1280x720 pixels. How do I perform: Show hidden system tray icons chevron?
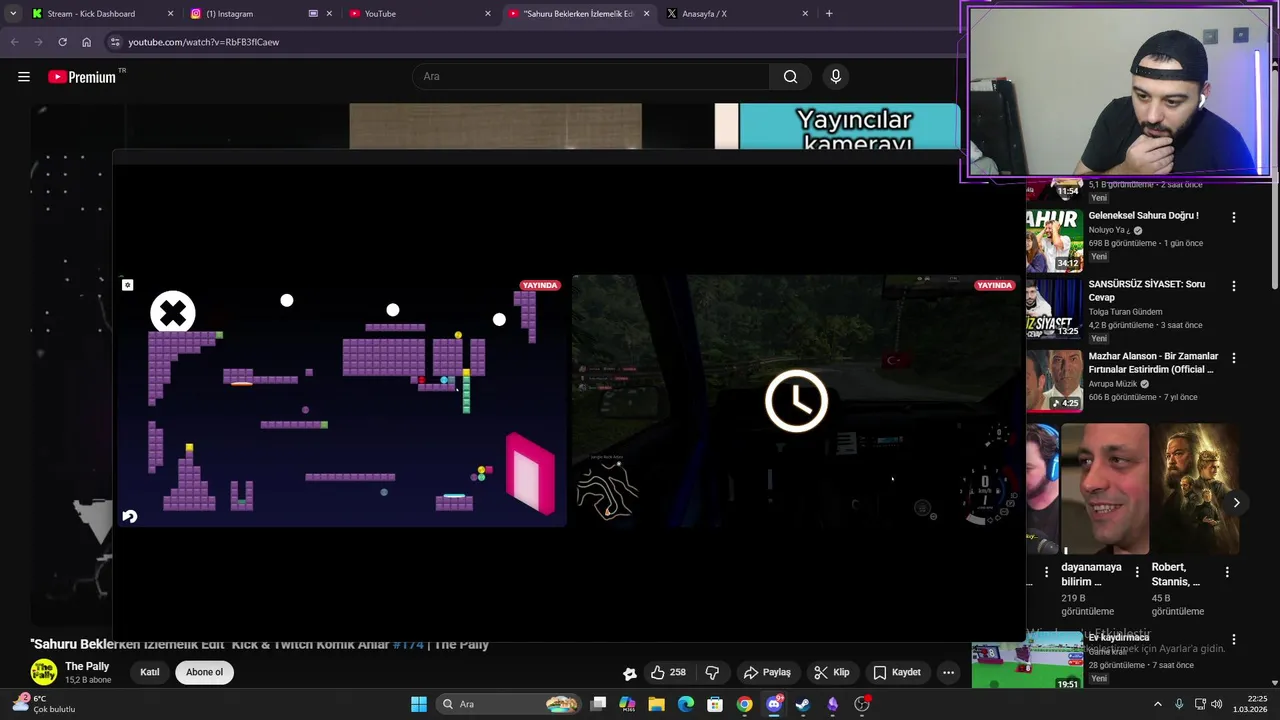coord(1158,704)
